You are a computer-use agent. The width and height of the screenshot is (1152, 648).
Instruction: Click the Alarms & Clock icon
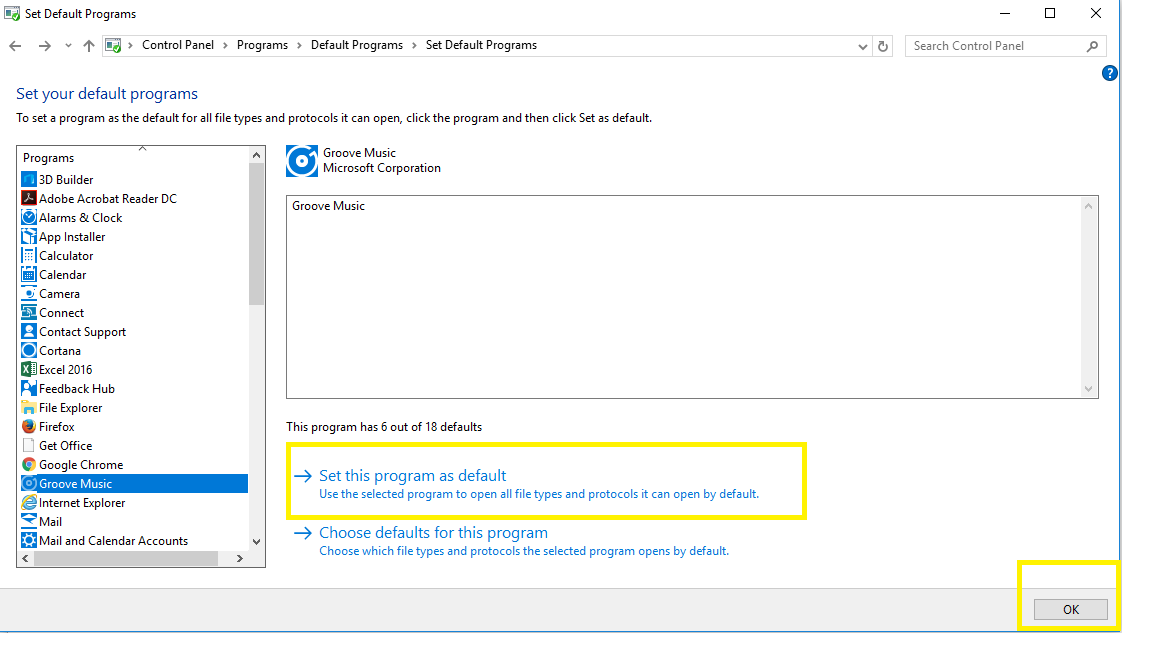(x=29, y=217)
